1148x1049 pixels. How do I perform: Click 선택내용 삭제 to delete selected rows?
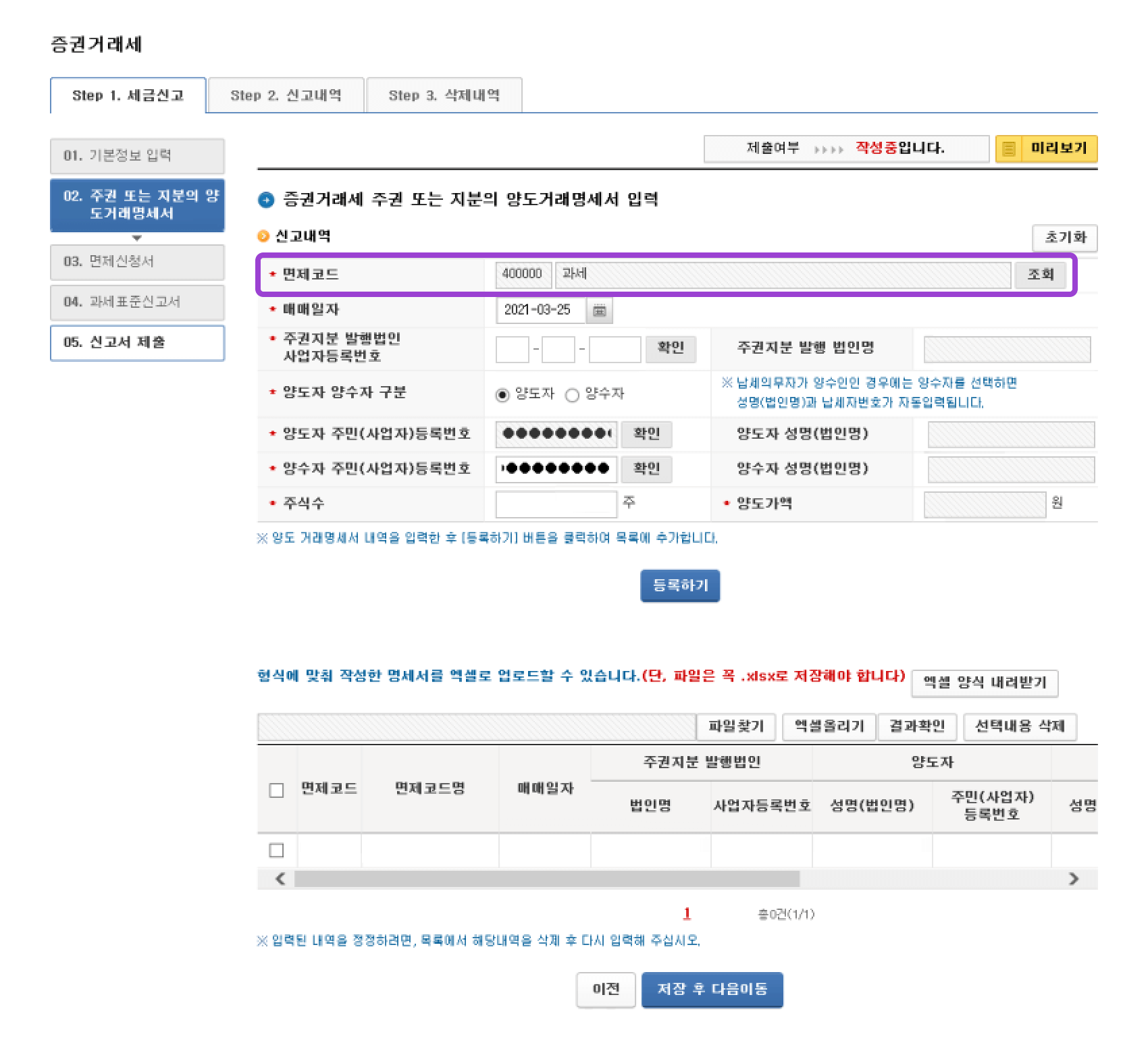1021,727
